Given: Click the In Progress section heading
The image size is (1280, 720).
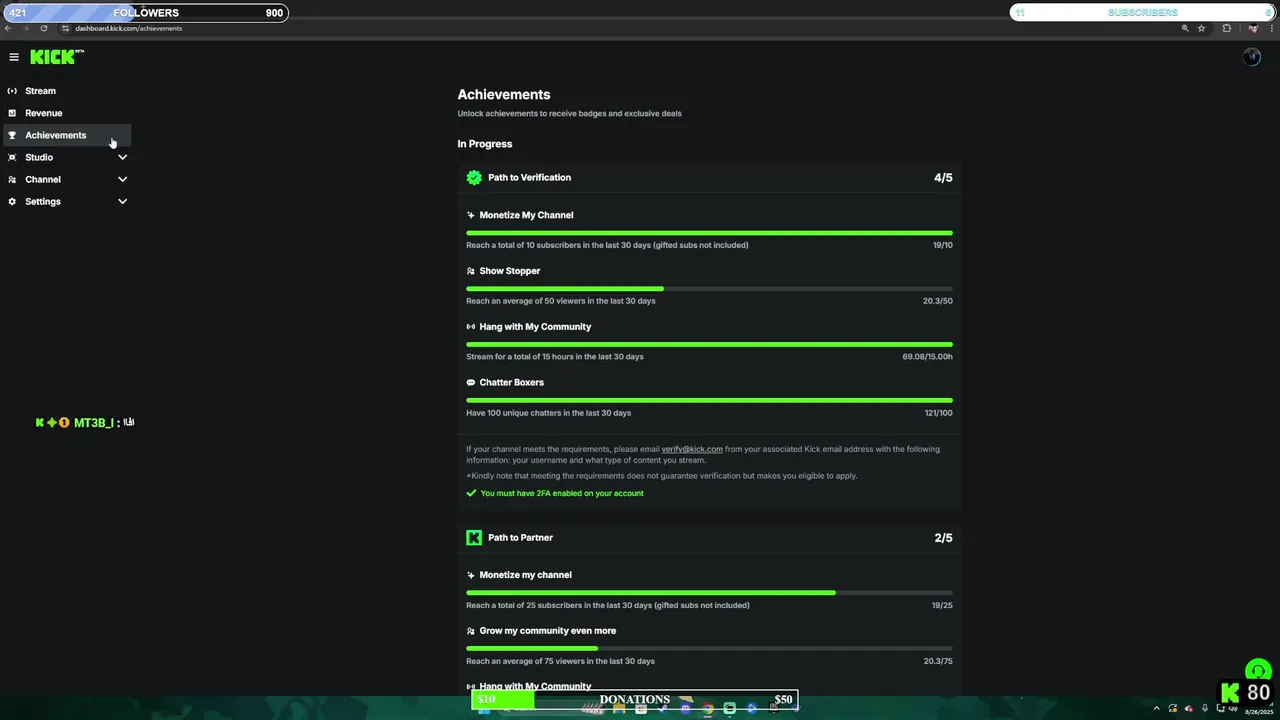Looking at the screenshot, I should (485, 144).
